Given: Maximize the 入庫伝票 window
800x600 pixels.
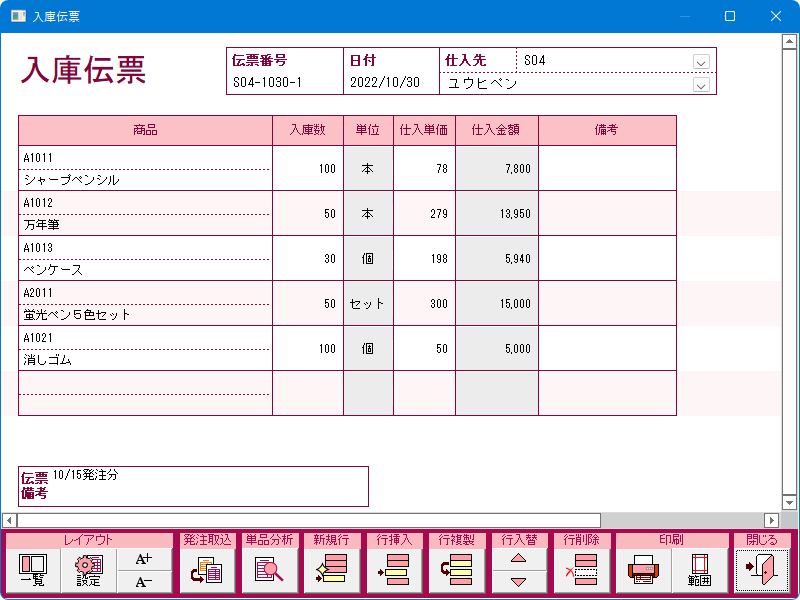Looking at the screenshot, I should (x=730, y=16).
